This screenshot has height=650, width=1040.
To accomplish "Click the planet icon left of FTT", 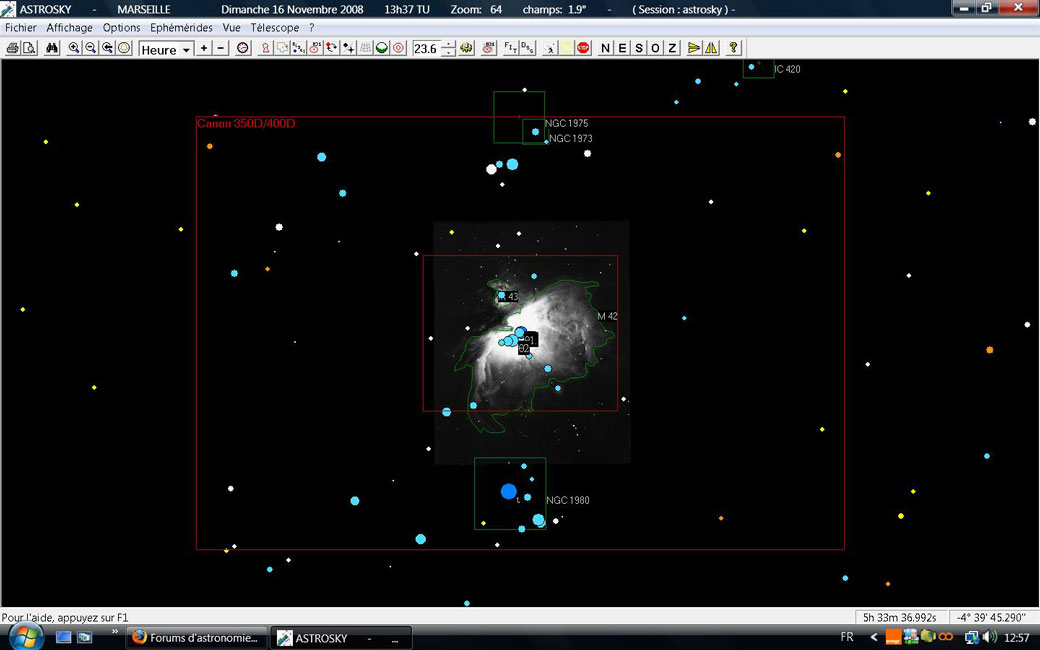I will click(489, 48).
